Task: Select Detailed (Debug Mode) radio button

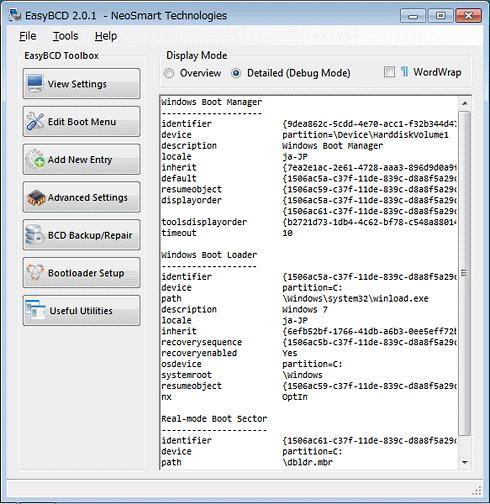Action: 236,73
